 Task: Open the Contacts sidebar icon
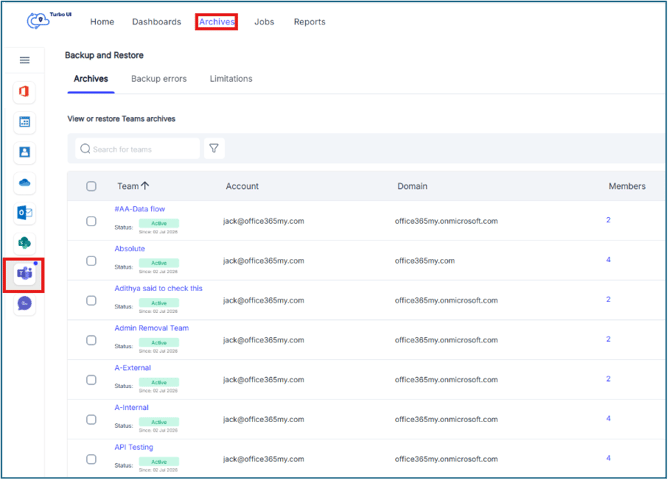[x=24, y=152]
